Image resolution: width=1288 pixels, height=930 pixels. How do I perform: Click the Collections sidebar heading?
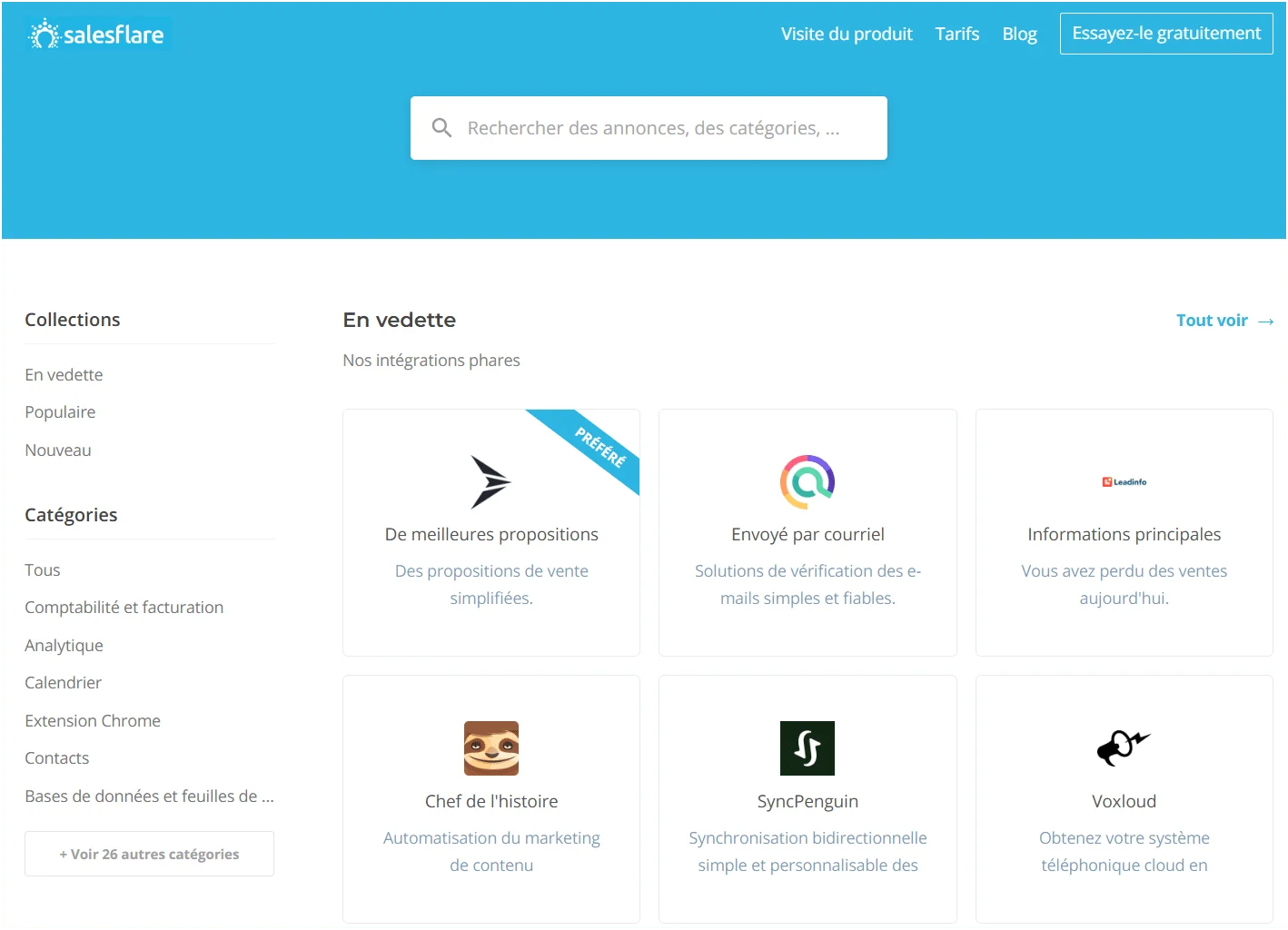click(73, 320)
